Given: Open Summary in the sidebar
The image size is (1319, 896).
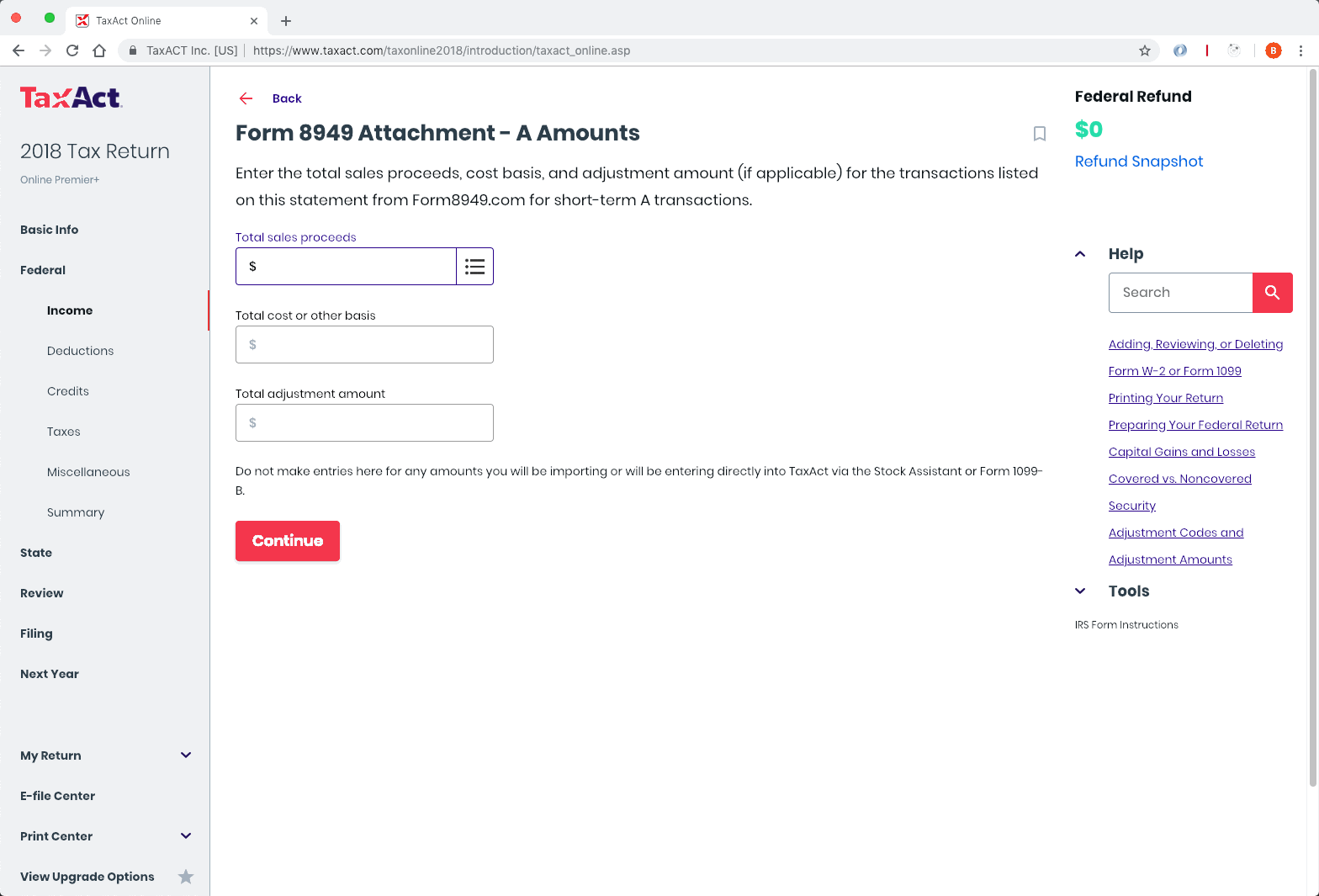Looking at the screenshot, I should (76, 512).
